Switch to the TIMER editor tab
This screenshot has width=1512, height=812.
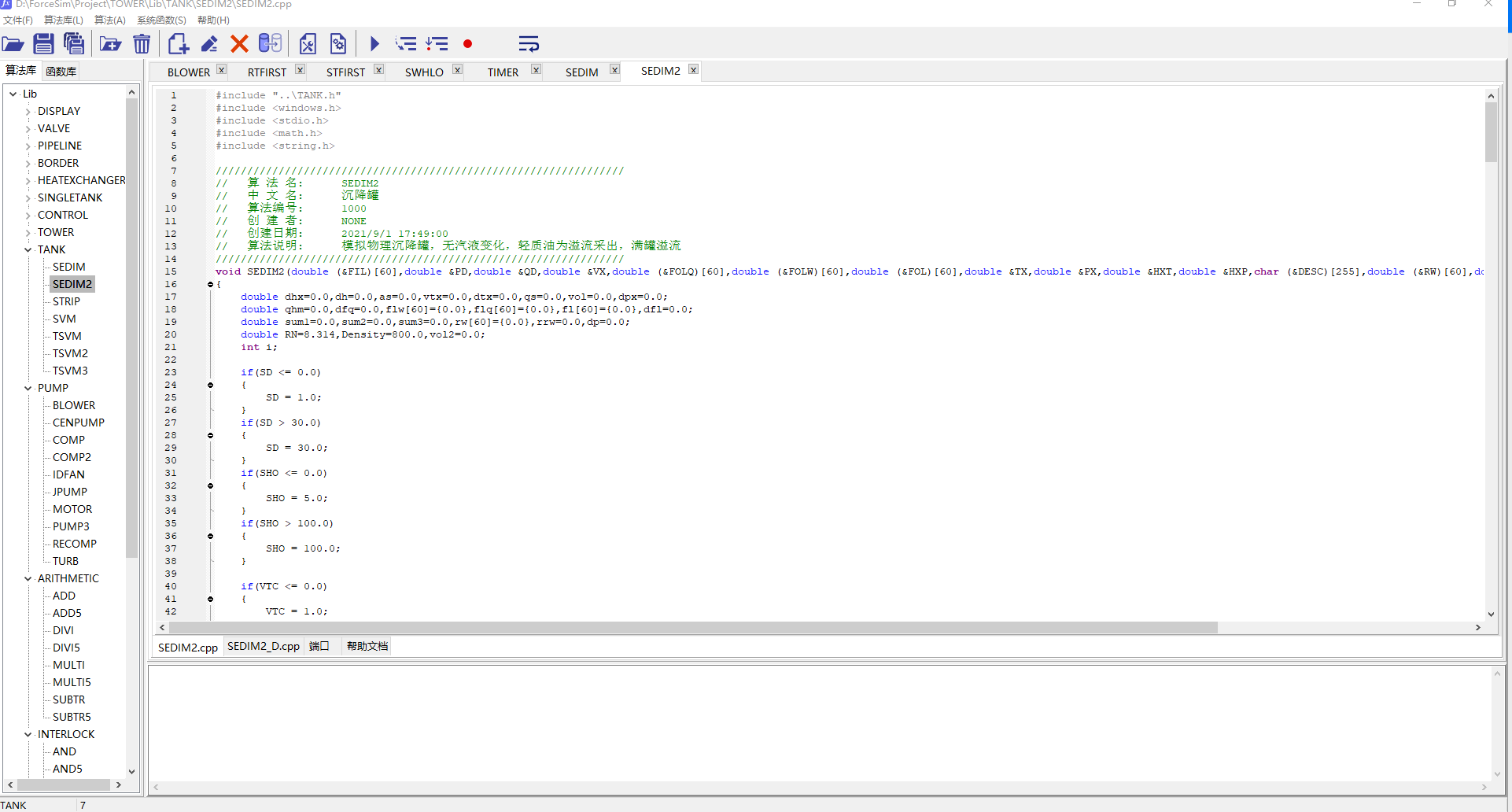click(502, 72)
